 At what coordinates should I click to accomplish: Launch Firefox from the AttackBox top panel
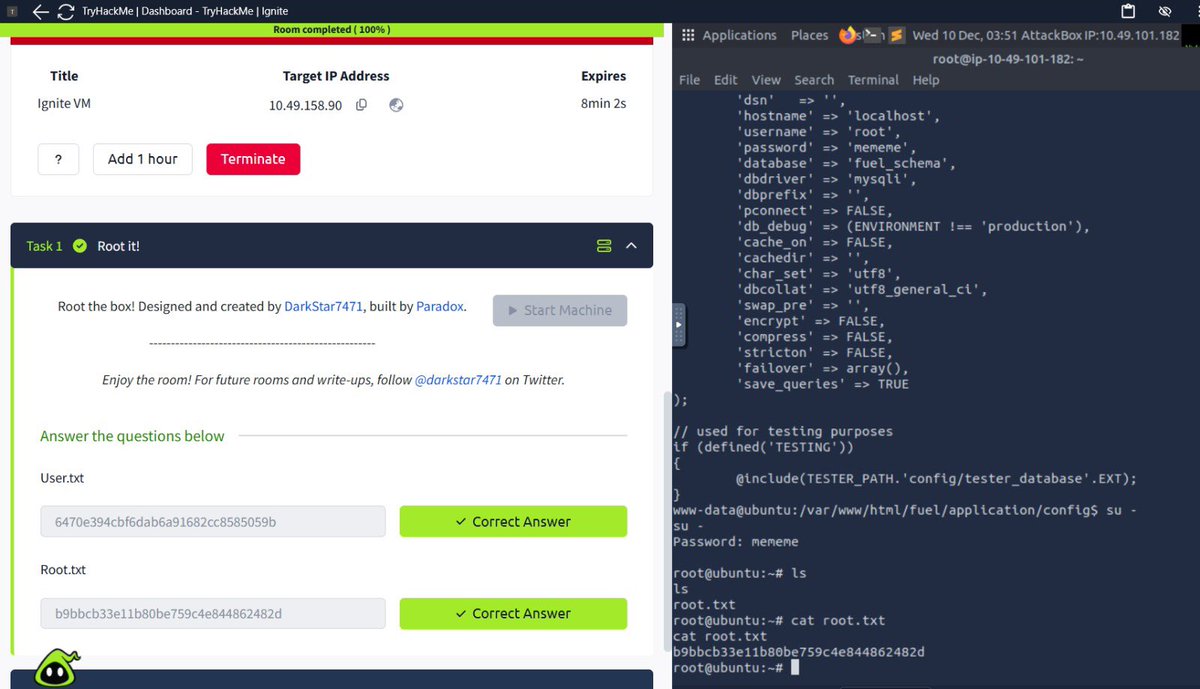(x=848, y=35)
